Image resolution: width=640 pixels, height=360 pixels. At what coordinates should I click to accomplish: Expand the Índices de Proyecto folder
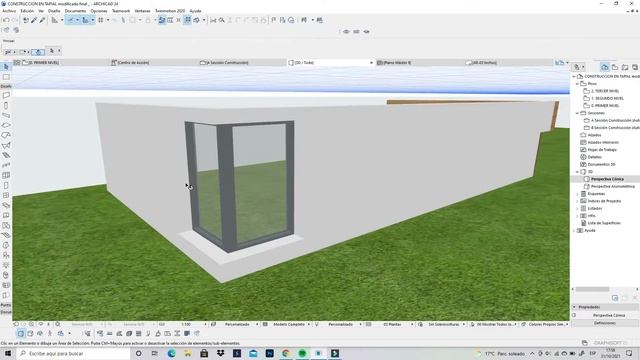coord(577,201)
